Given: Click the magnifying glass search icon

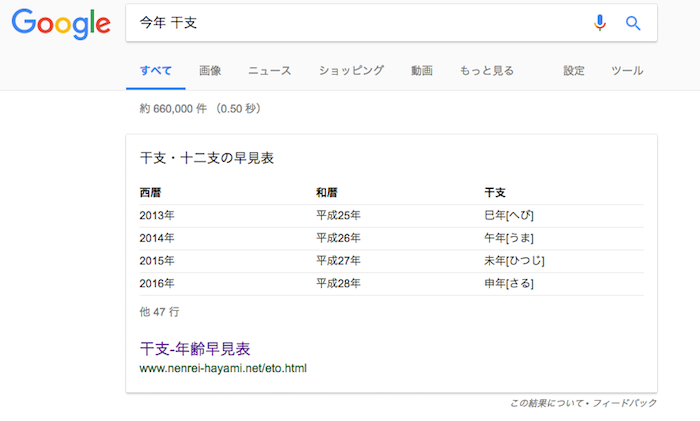Looking at the screenshot, I should pyautogui.click(x=632, y=23).
